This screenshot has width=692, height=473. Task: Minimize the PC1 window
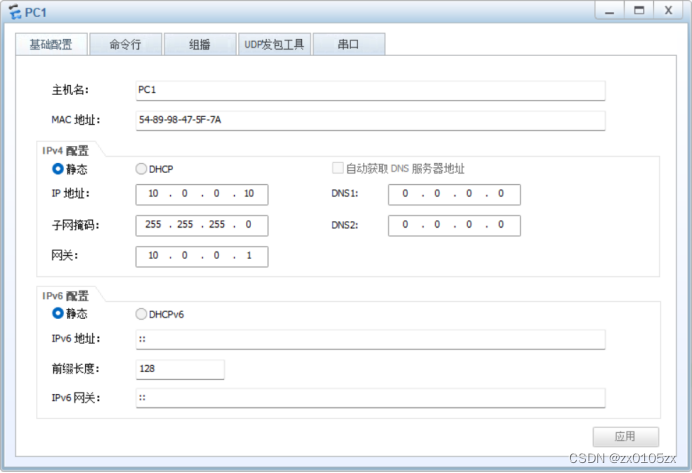[x=609, y=11]
